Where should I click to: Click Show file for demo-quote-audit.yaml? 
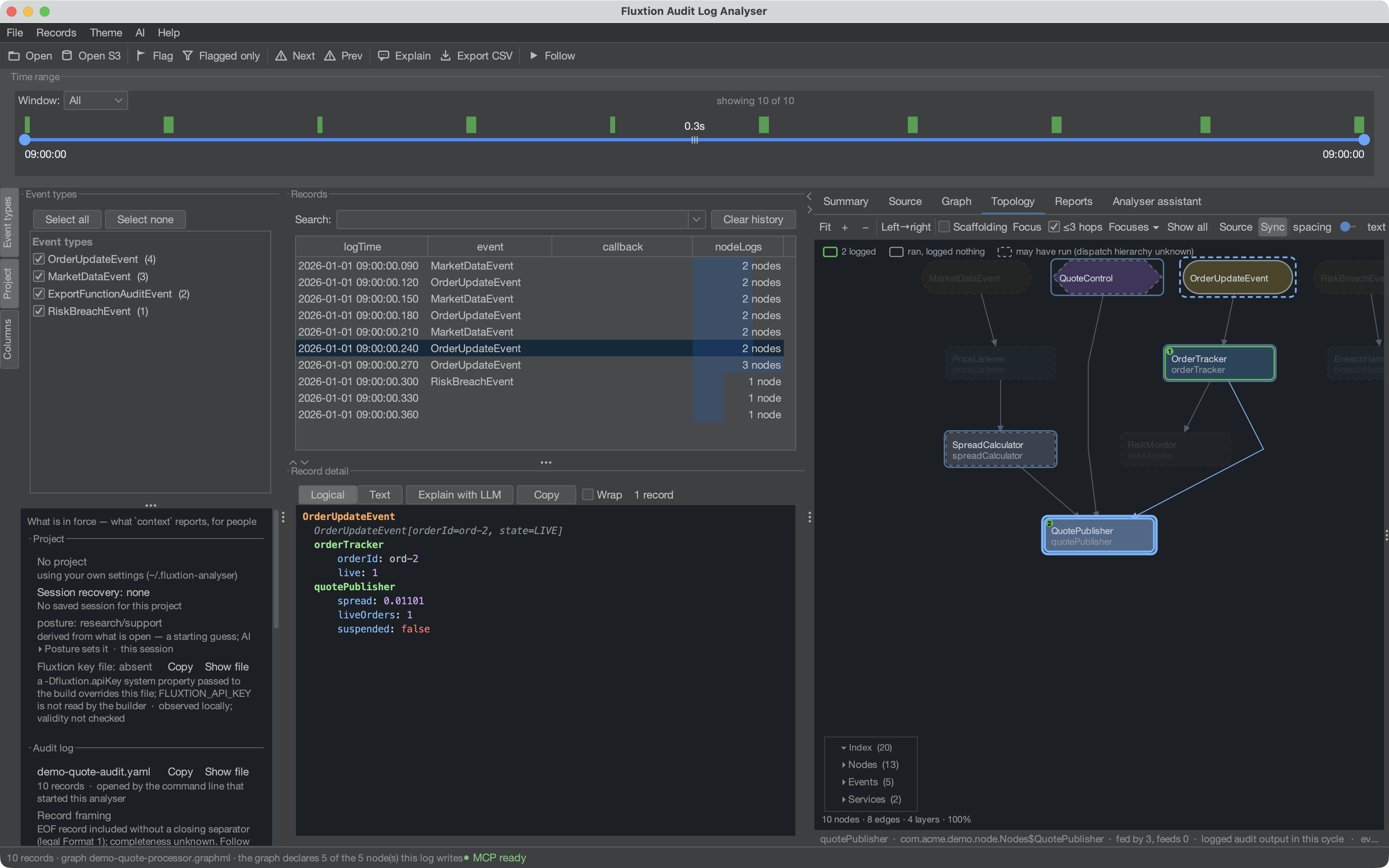click(x=226, y=772)
